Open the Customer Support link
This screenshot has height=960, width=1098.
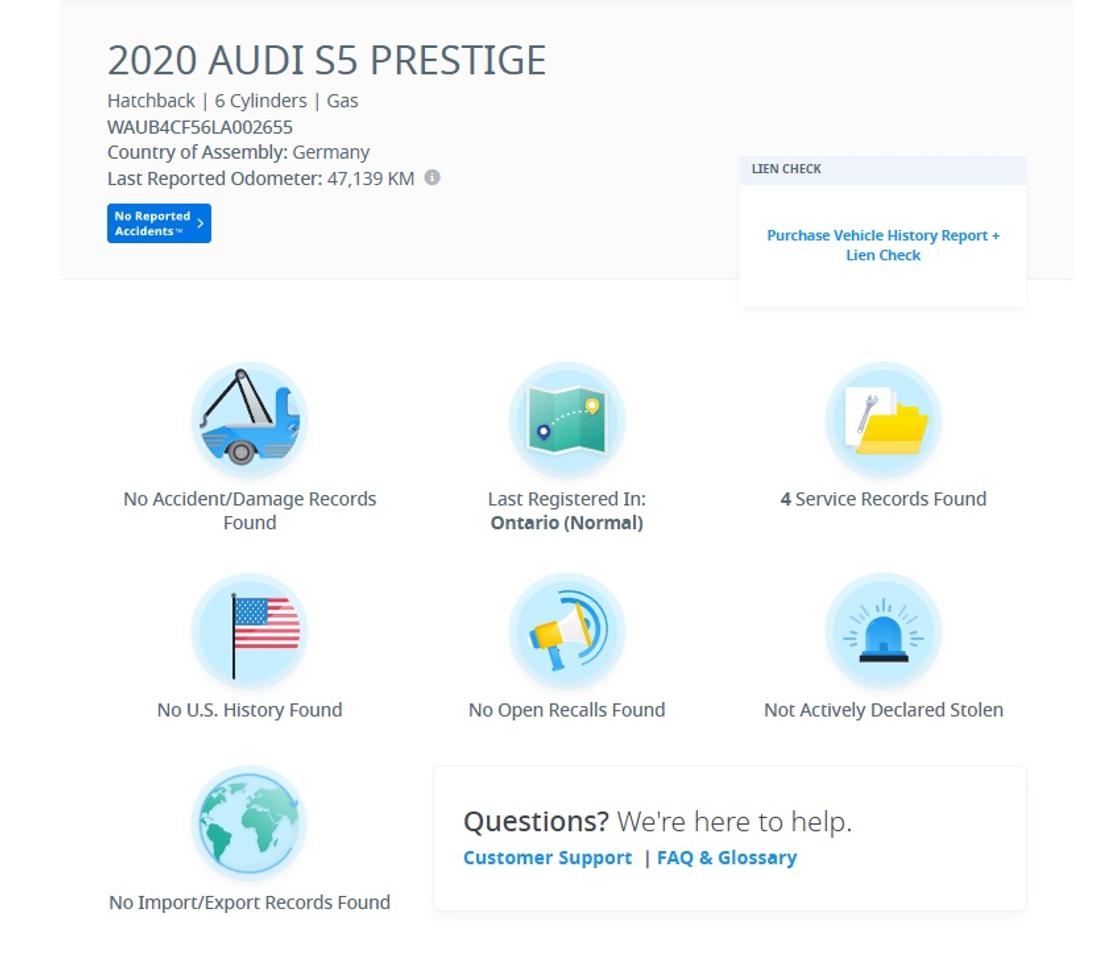(548, 858)
